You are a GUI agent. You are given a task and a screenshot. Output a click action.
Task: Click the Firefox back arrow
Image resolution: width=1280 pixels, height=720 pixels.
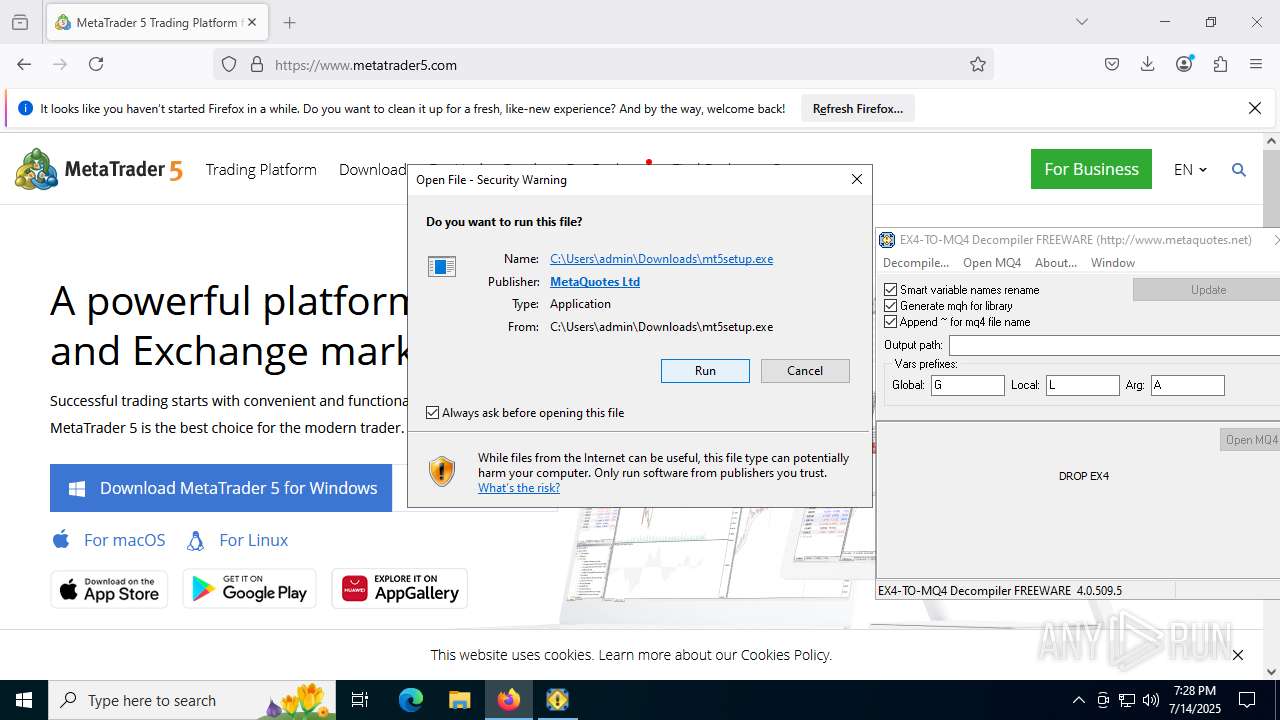click(x=24, y=64)
